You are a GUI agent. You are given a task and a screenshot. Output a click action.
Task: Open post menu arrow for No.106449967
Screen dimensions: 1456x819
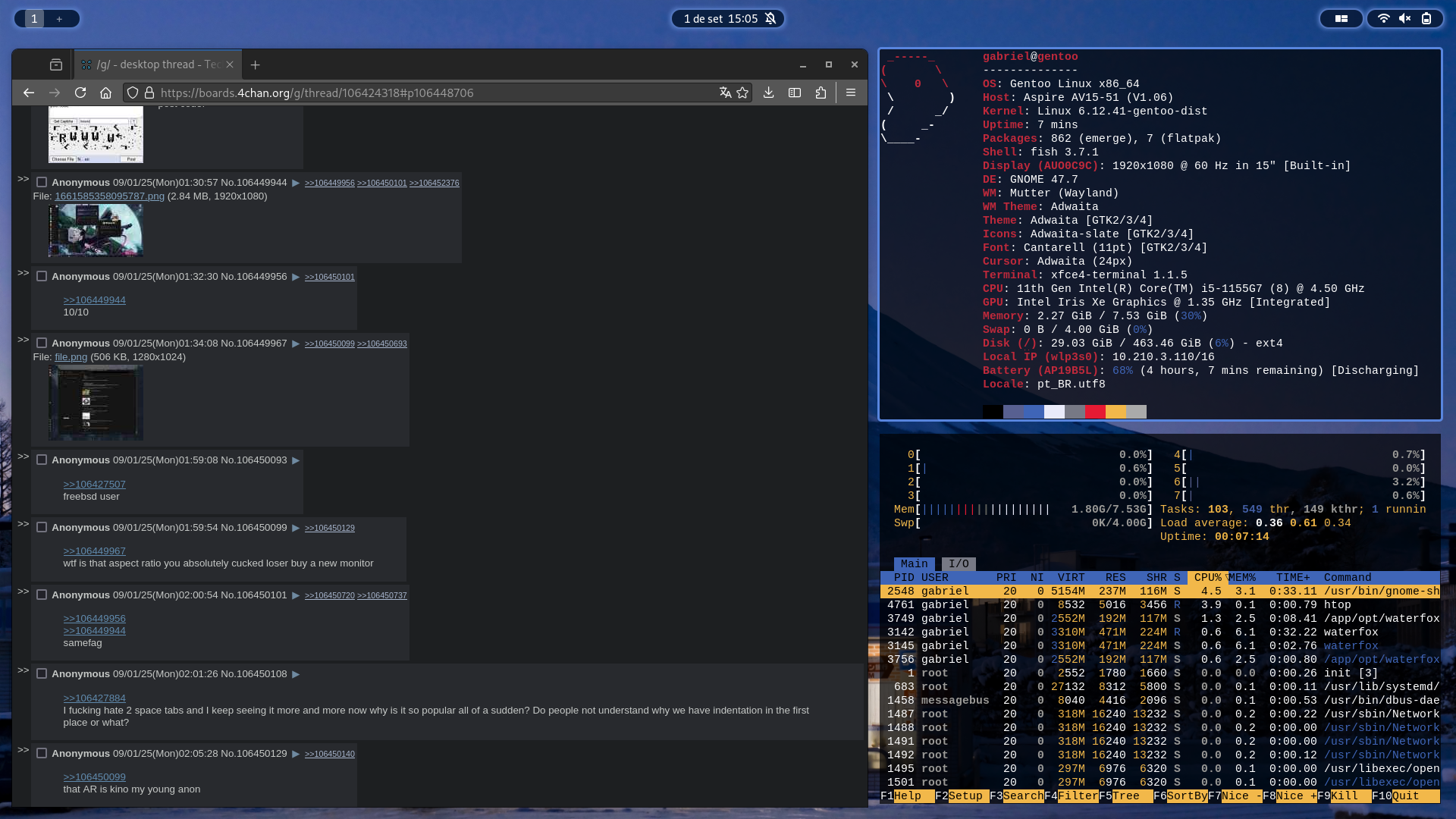[296, 344]
